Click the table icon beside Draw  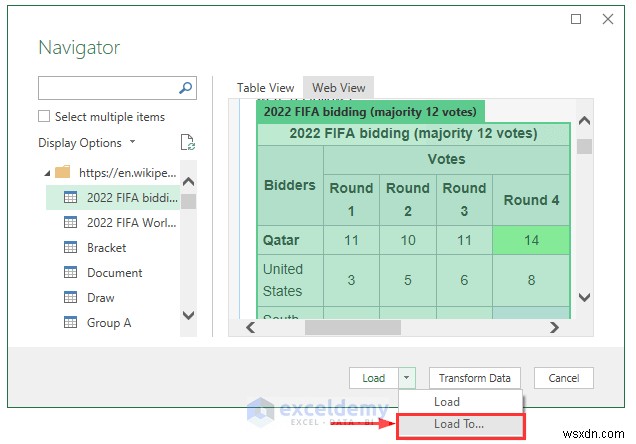(x=71, y=298)
